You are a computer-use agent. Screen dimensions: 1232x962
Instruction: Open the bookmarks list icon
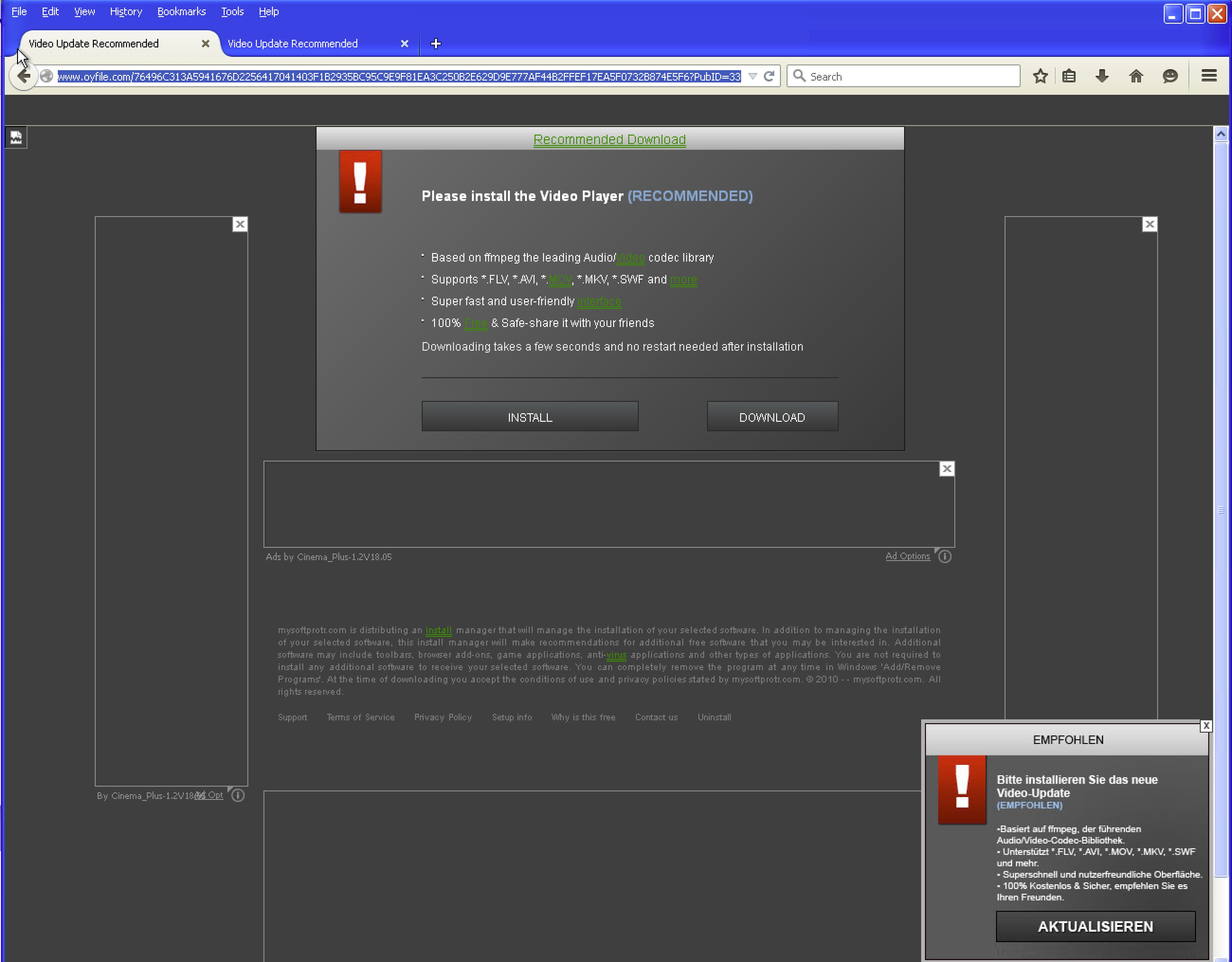coord(1069,76)
